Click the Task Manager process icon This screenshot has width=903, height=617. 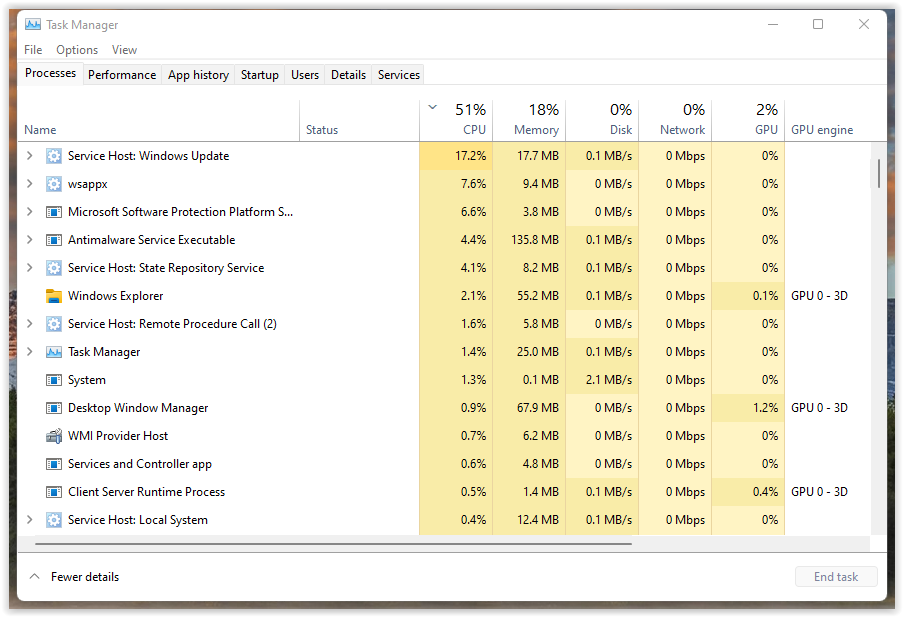pyautogui.click(x=54, y=352)
